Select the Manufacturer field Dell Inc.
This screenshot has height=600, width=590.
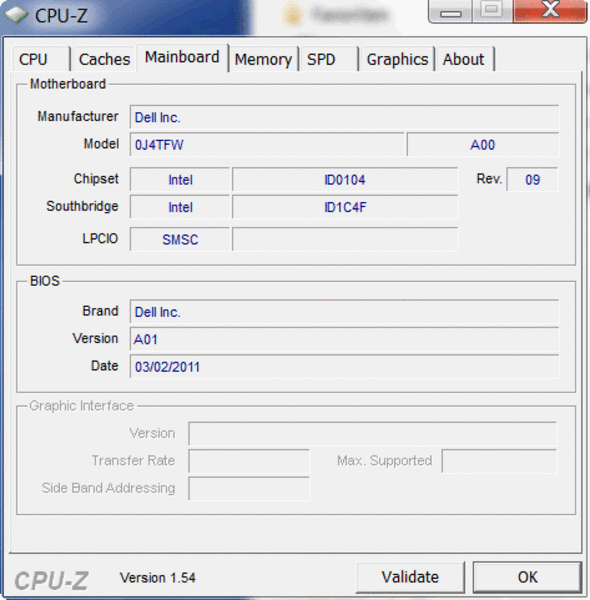[x=344, y=117]
